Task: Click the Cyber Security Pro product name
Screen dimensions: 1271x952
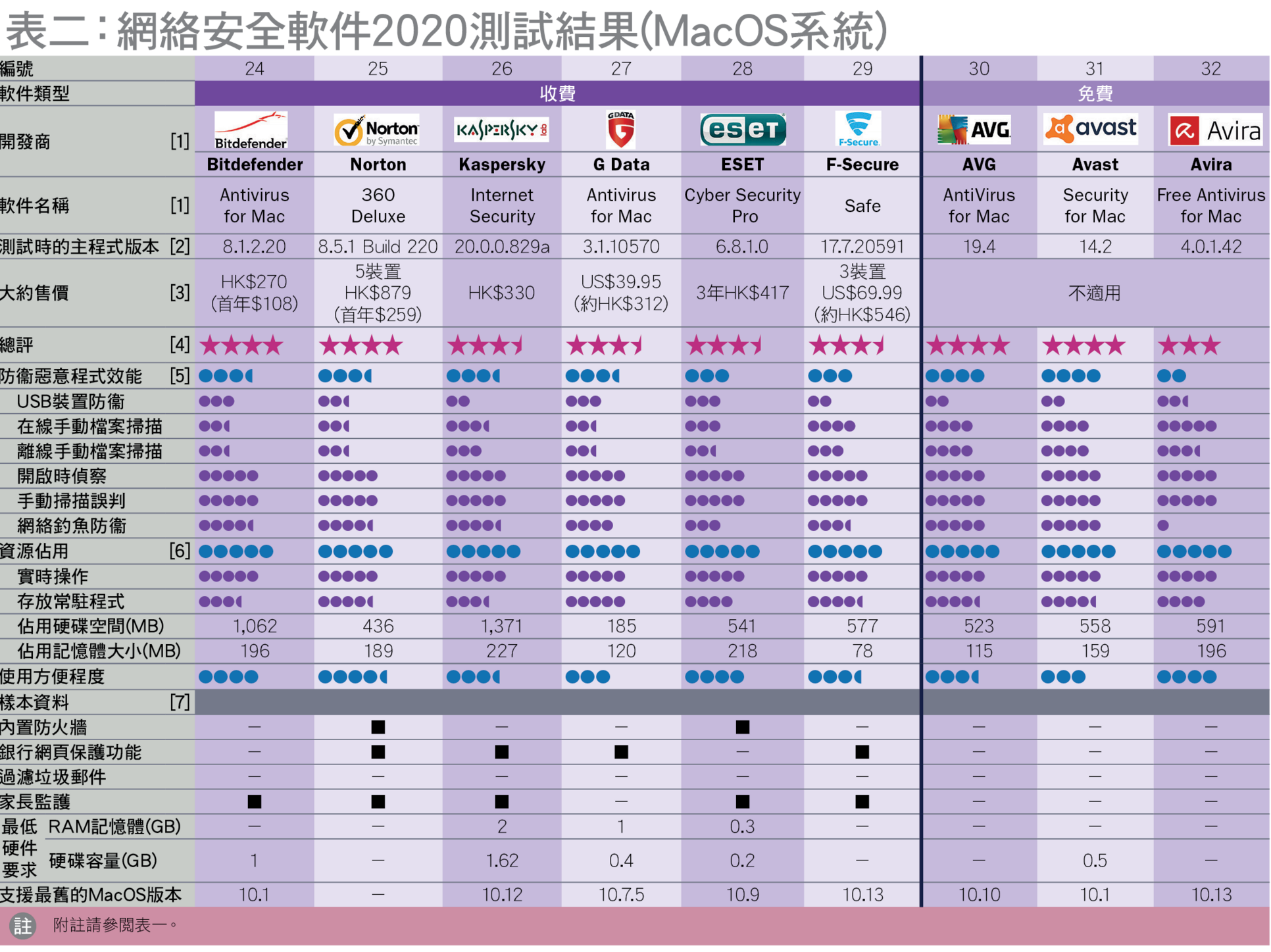Action: 742,205
